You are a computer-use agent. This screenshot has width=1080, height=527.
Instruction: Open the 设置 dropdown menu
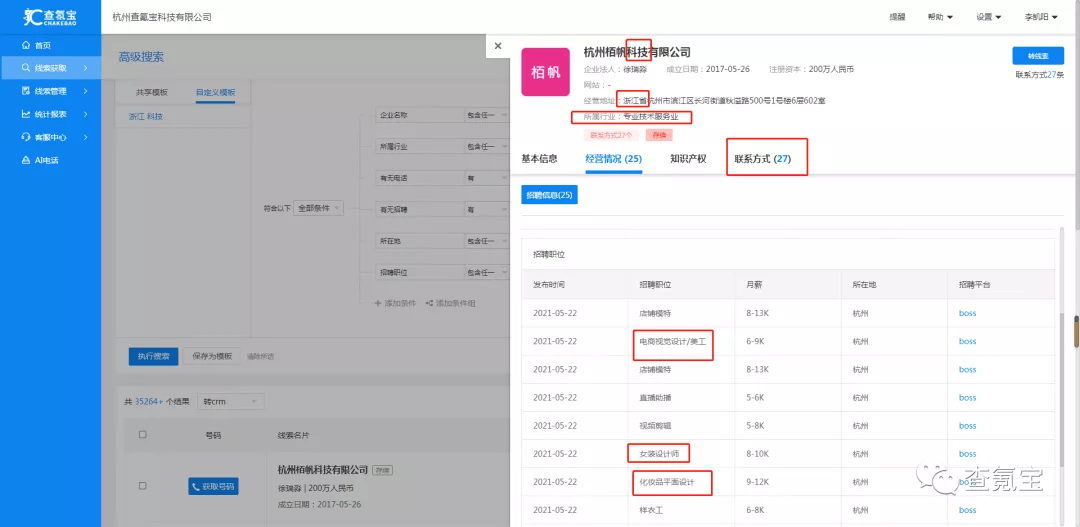(x=988, y=17)
